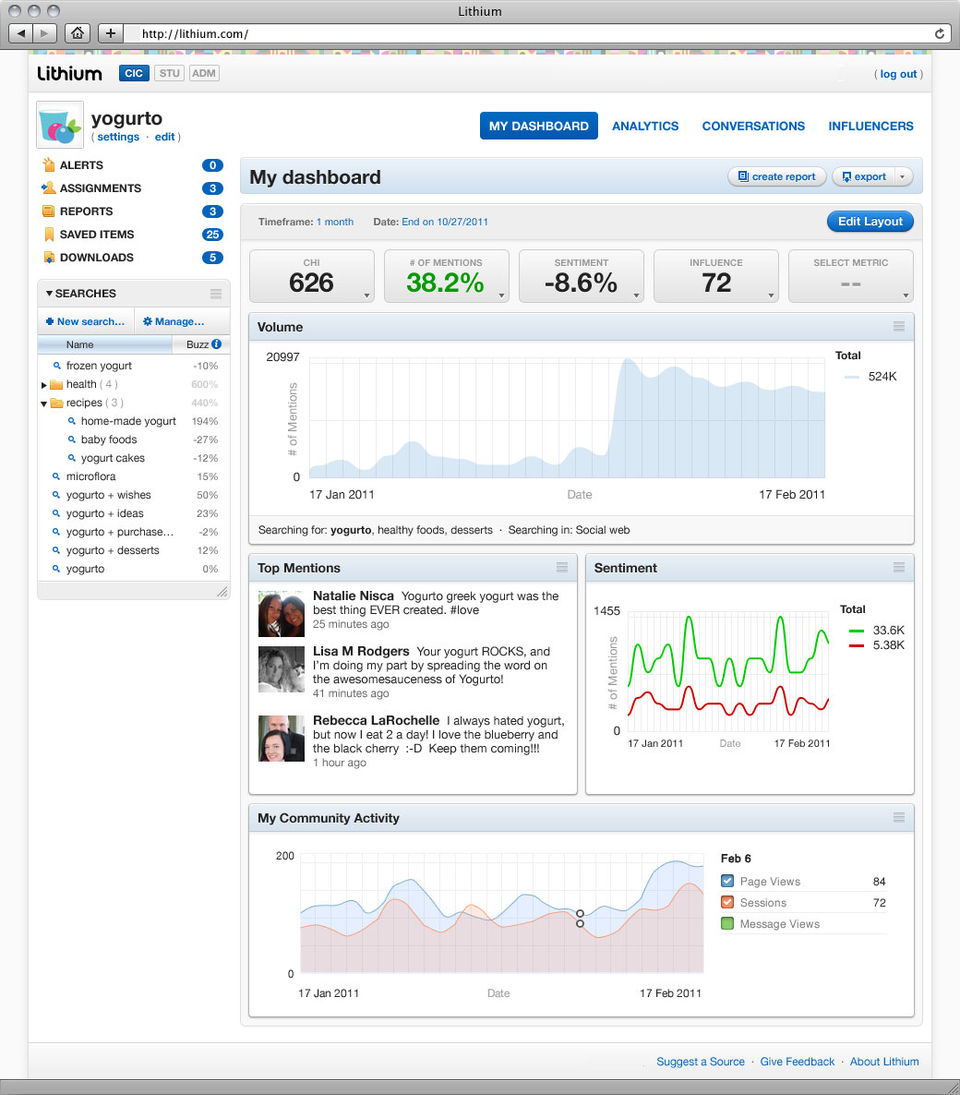Select the Conversations tab
The height and width of the screenshot is (1095, 960).
pyautogui.click(x=753, y=126)
